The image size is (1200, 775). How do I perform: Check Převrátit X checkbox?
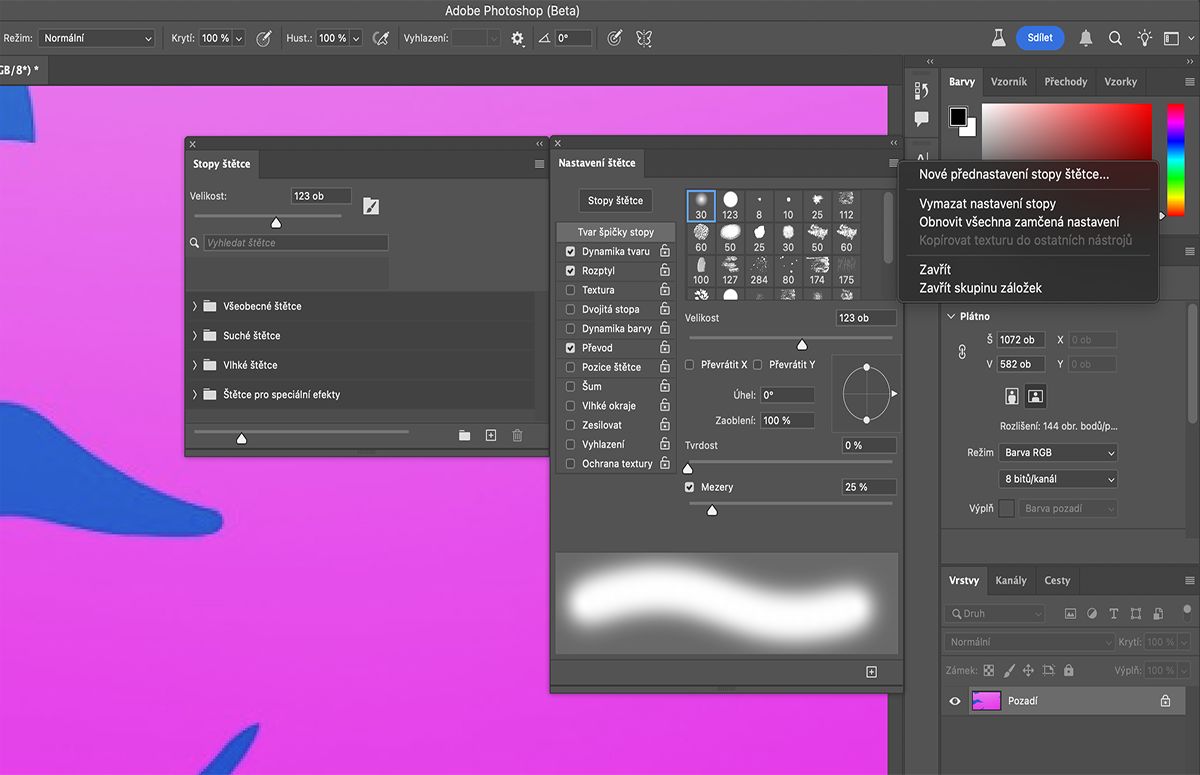click(x=690, y=365)
